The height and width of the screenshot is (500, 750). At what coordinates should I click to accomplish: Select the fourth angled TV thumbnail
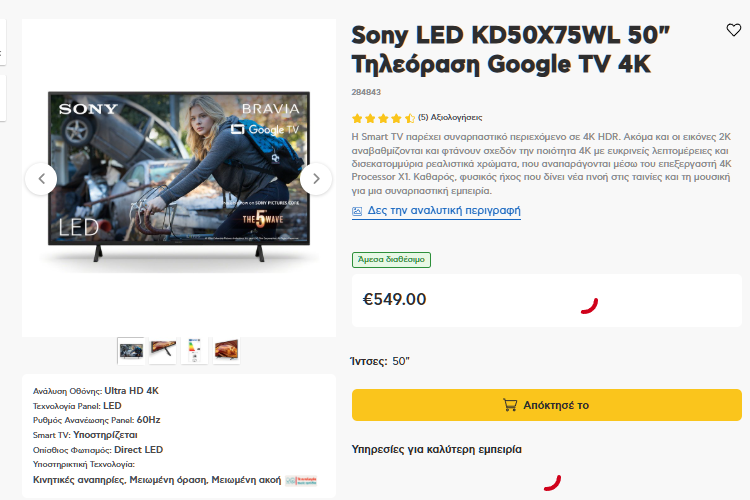pyautogui.click(x=226, y=351)
